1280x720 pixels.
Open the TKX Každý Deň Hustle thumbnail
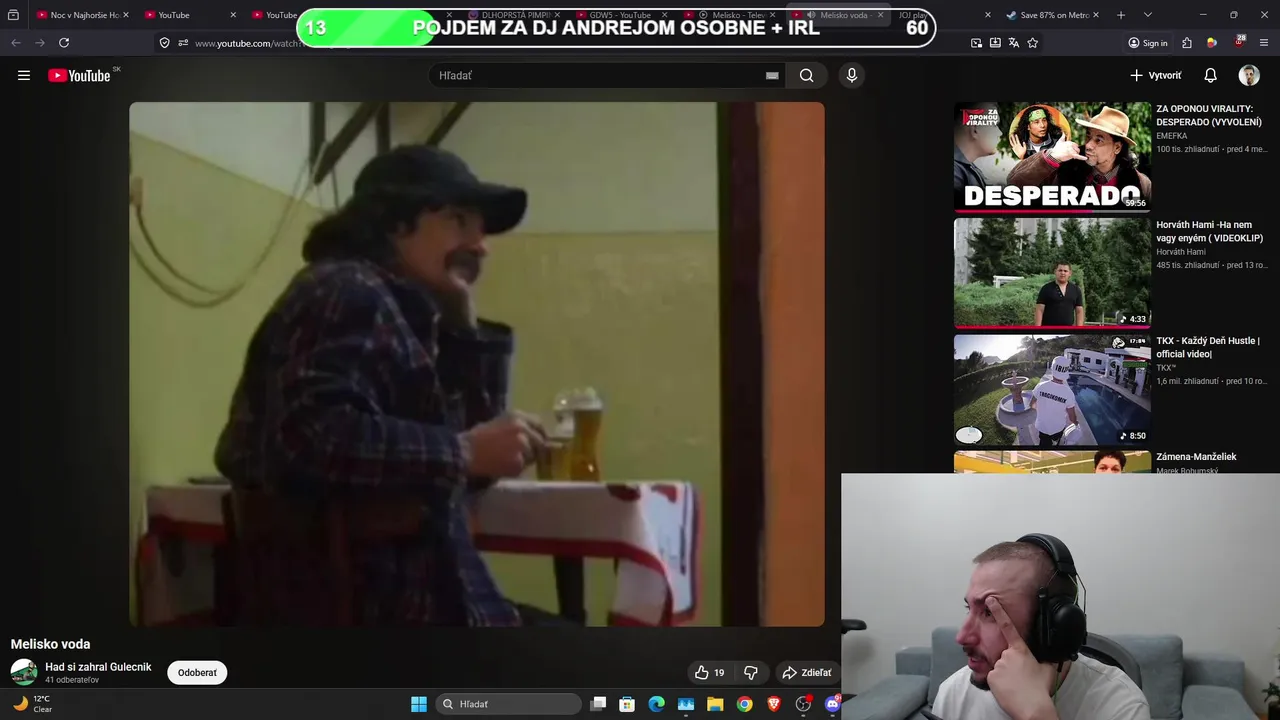click(x=1052, y=389)
